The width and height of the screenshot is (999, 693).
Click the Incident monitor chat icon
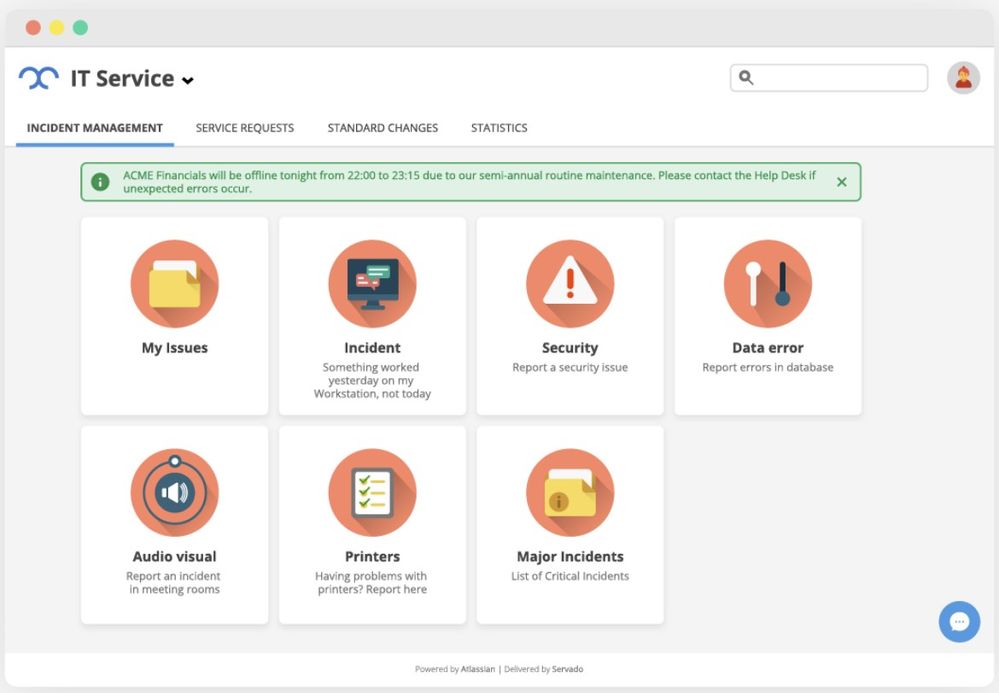tap(373, 284)
